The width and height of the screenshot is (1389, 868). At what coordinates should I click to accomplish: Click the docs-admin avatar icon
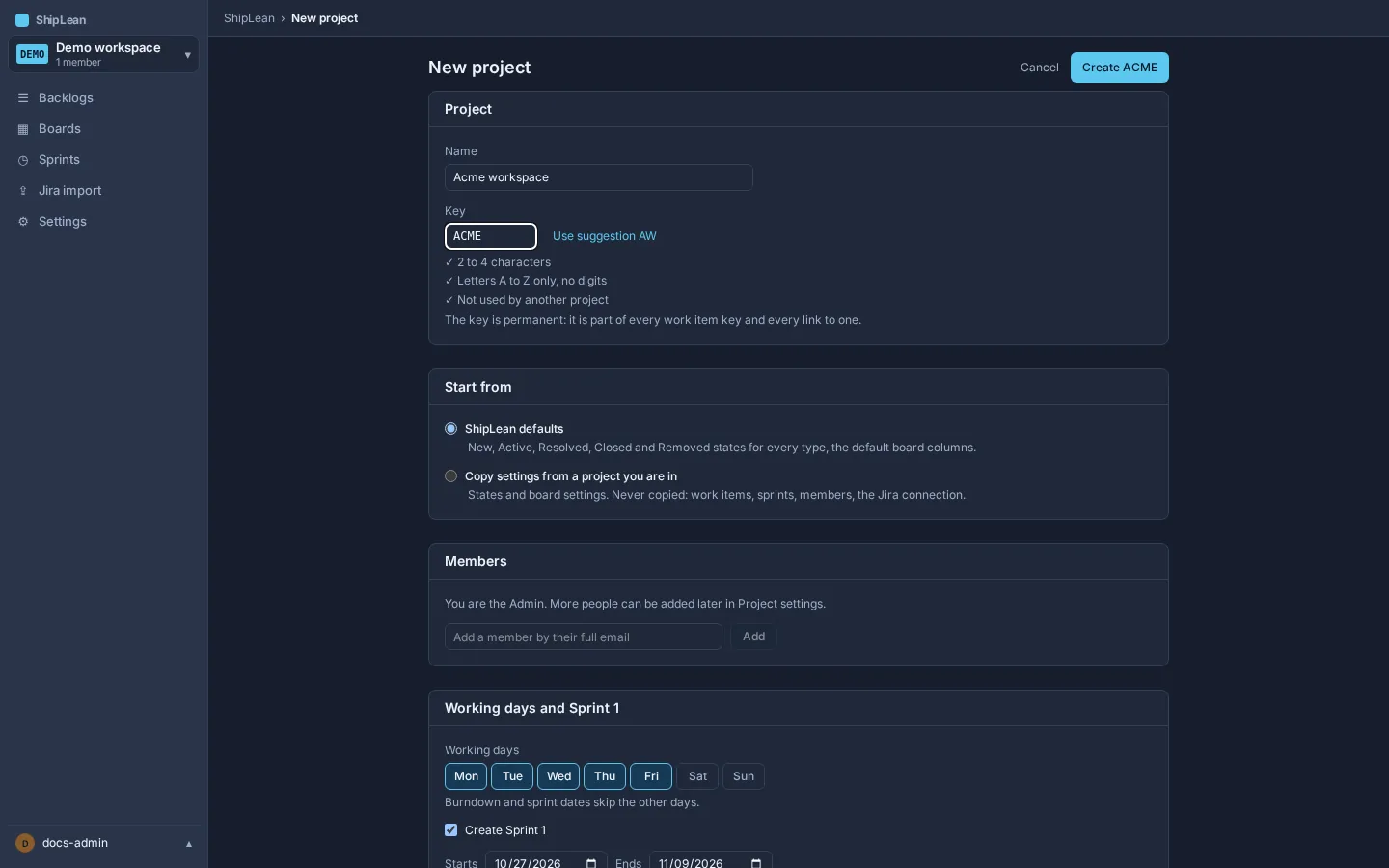[25, 843]
